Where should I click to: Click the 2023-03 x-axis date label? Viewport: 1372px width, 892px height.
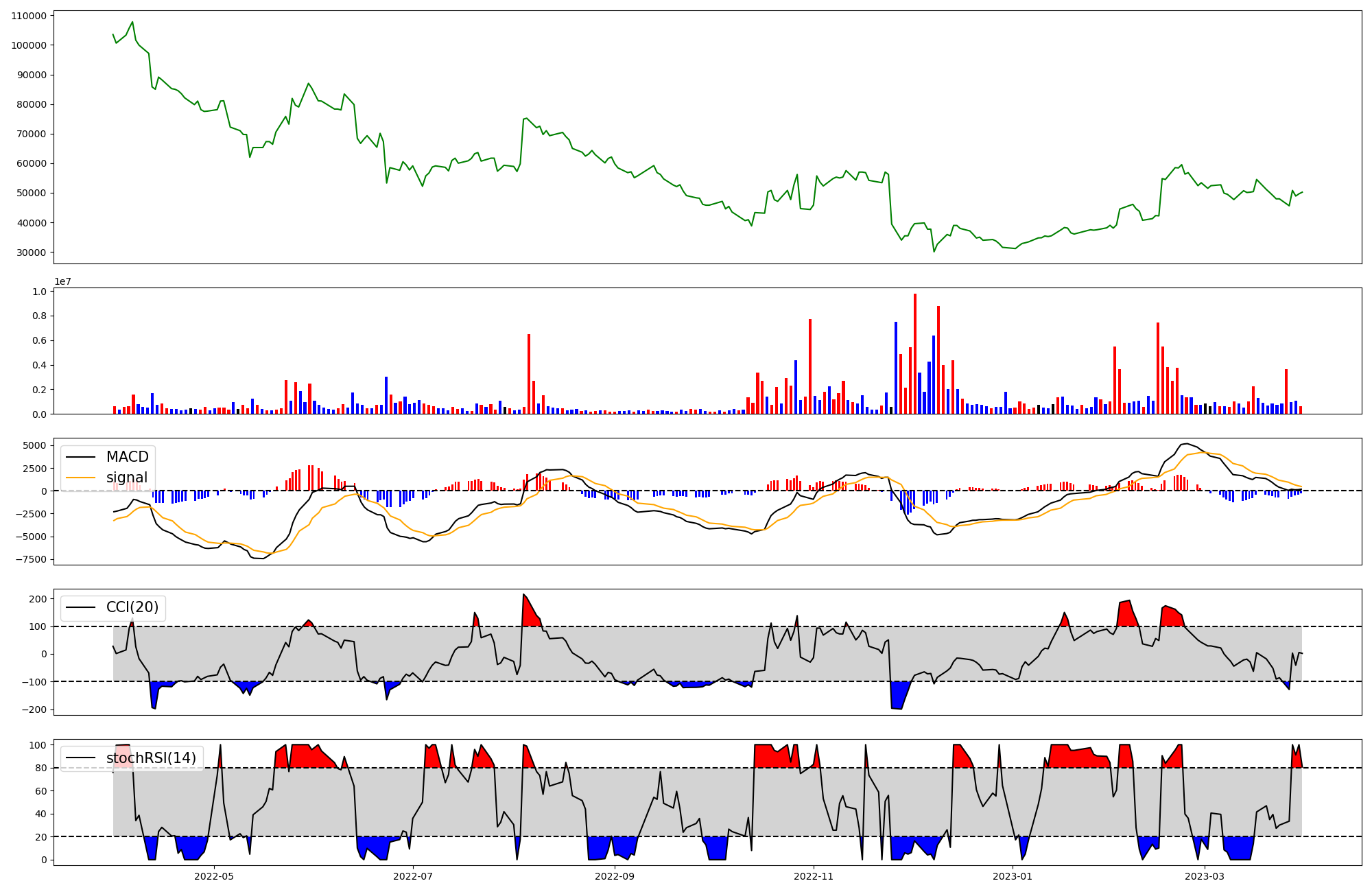click(x=1204, y=876)
